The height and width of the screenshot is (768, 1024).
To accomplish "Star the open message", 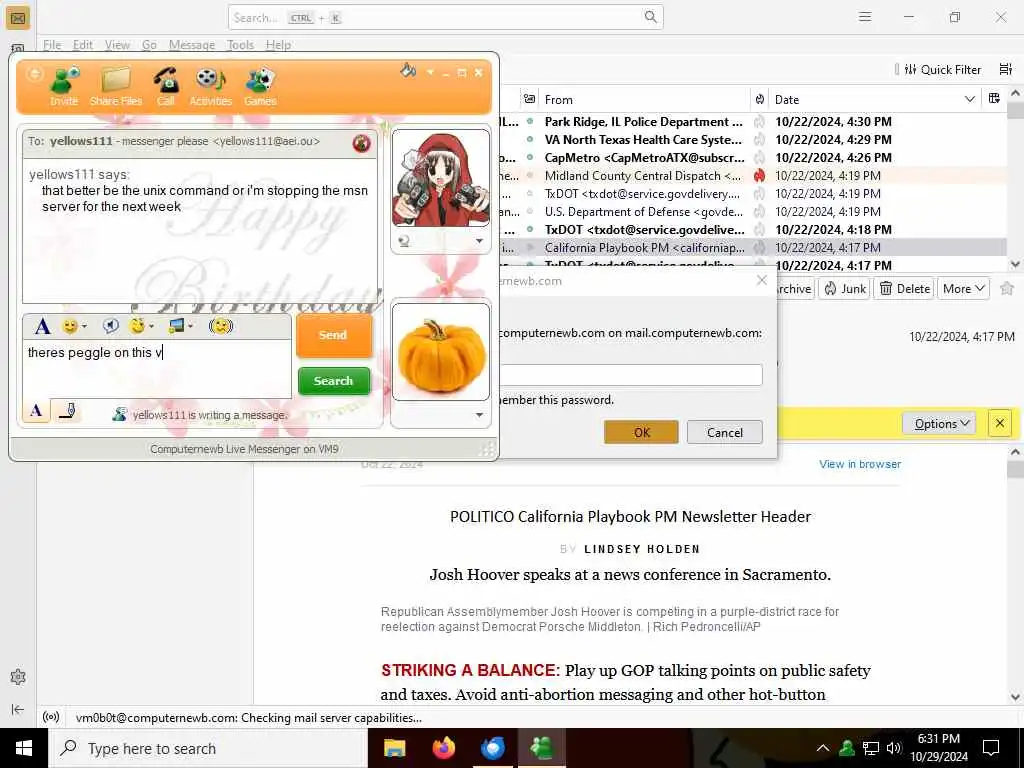I will pyautogui.click(x=1006, y=289).
